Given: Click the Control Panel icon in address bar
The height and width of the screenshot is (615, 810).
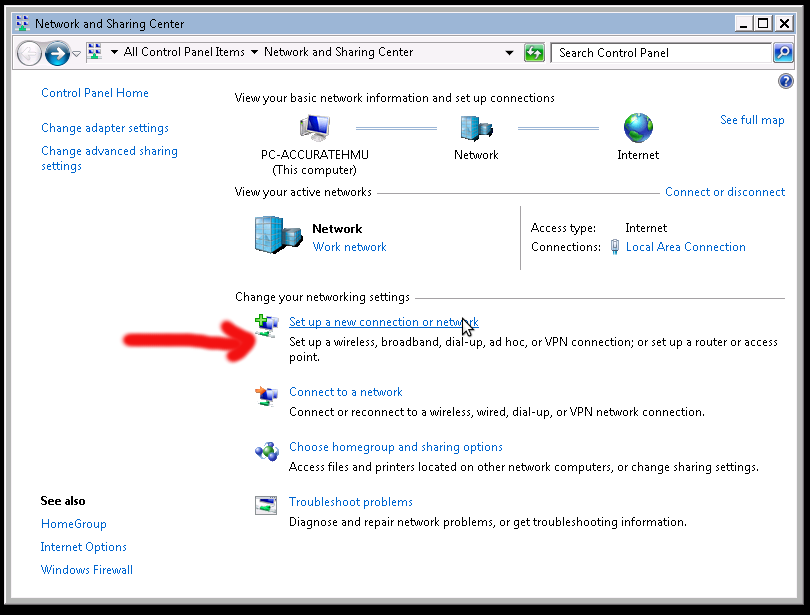Looking at the screenshot, I should point(95,52).
